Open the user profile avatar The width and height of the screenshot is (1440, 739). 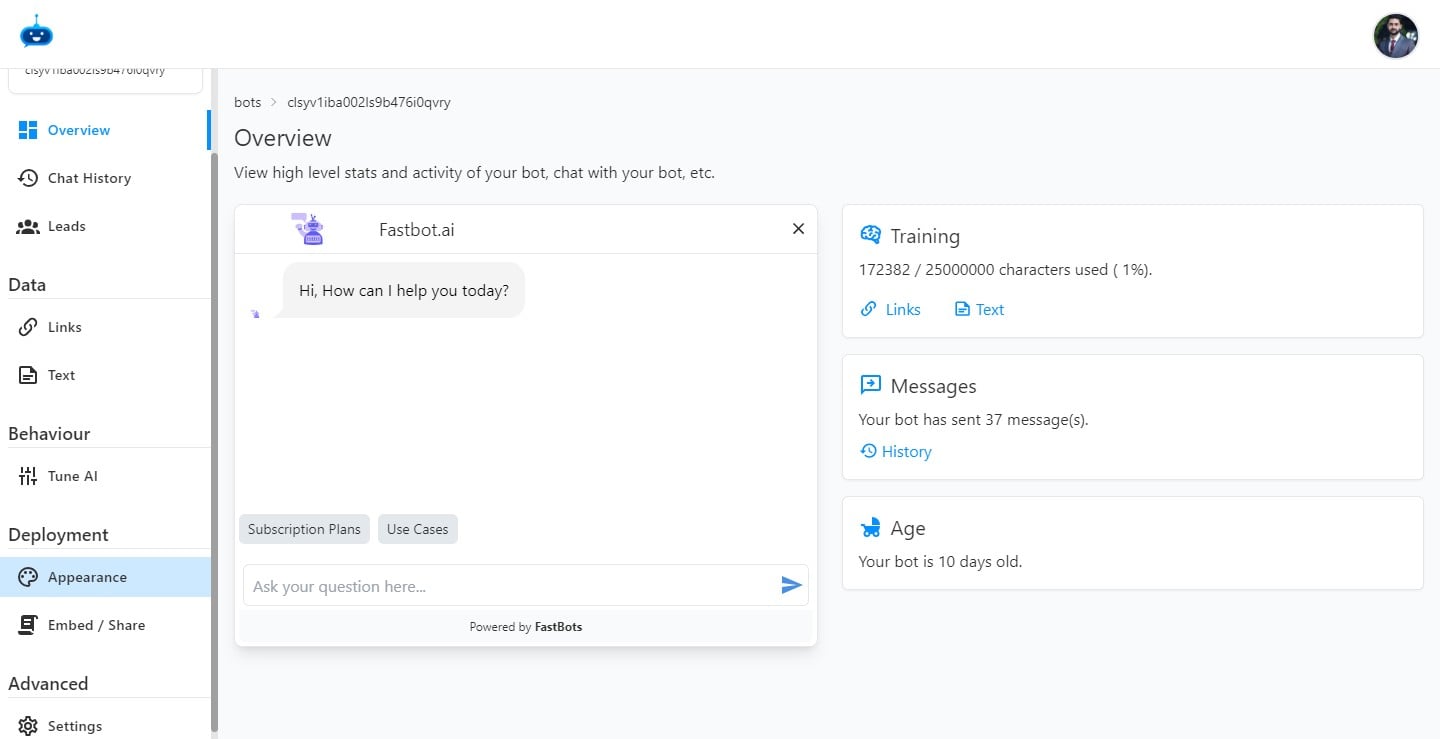(x=1395, y=36)
